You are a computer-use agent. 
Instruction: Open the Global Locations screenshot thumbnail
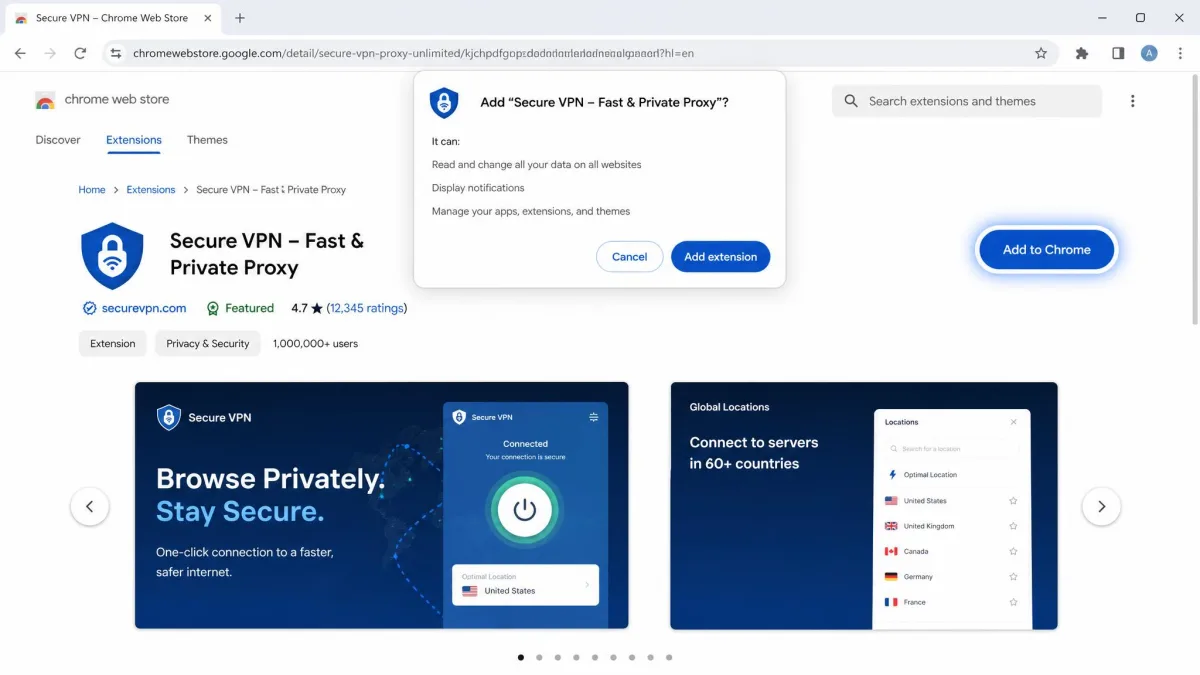(x=863, y=505)
